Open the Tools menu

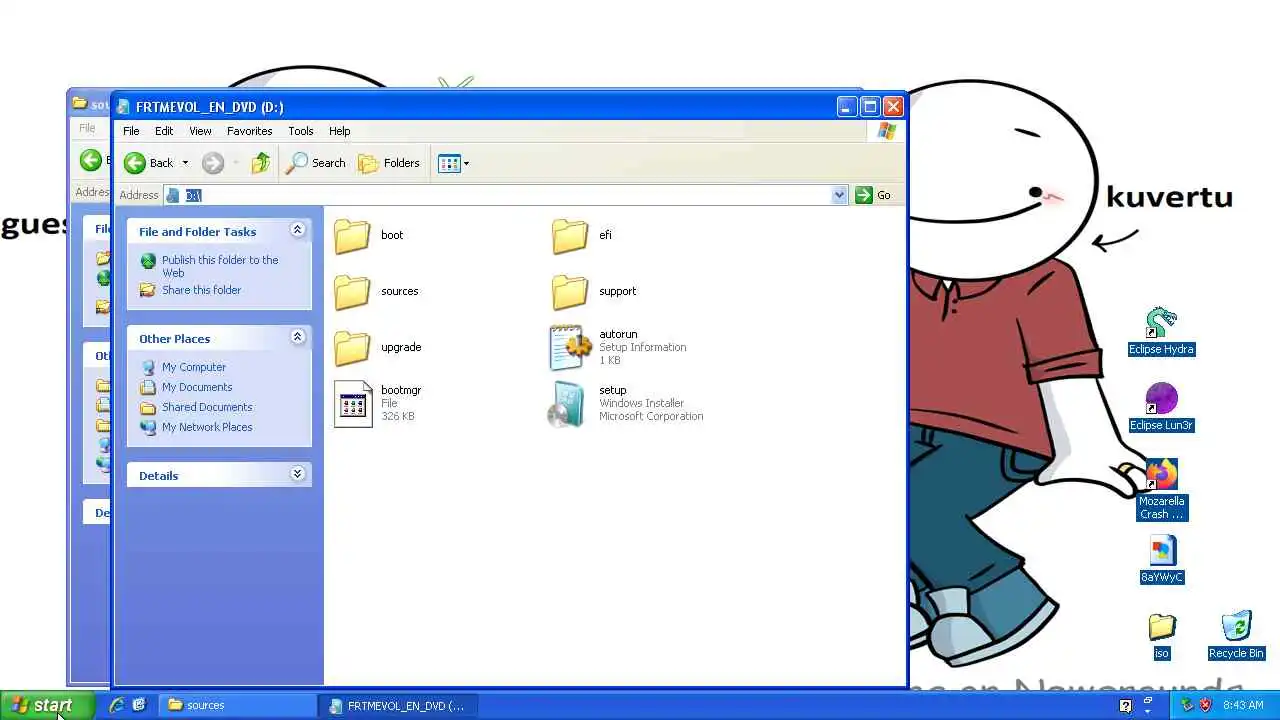pos(301,131)
